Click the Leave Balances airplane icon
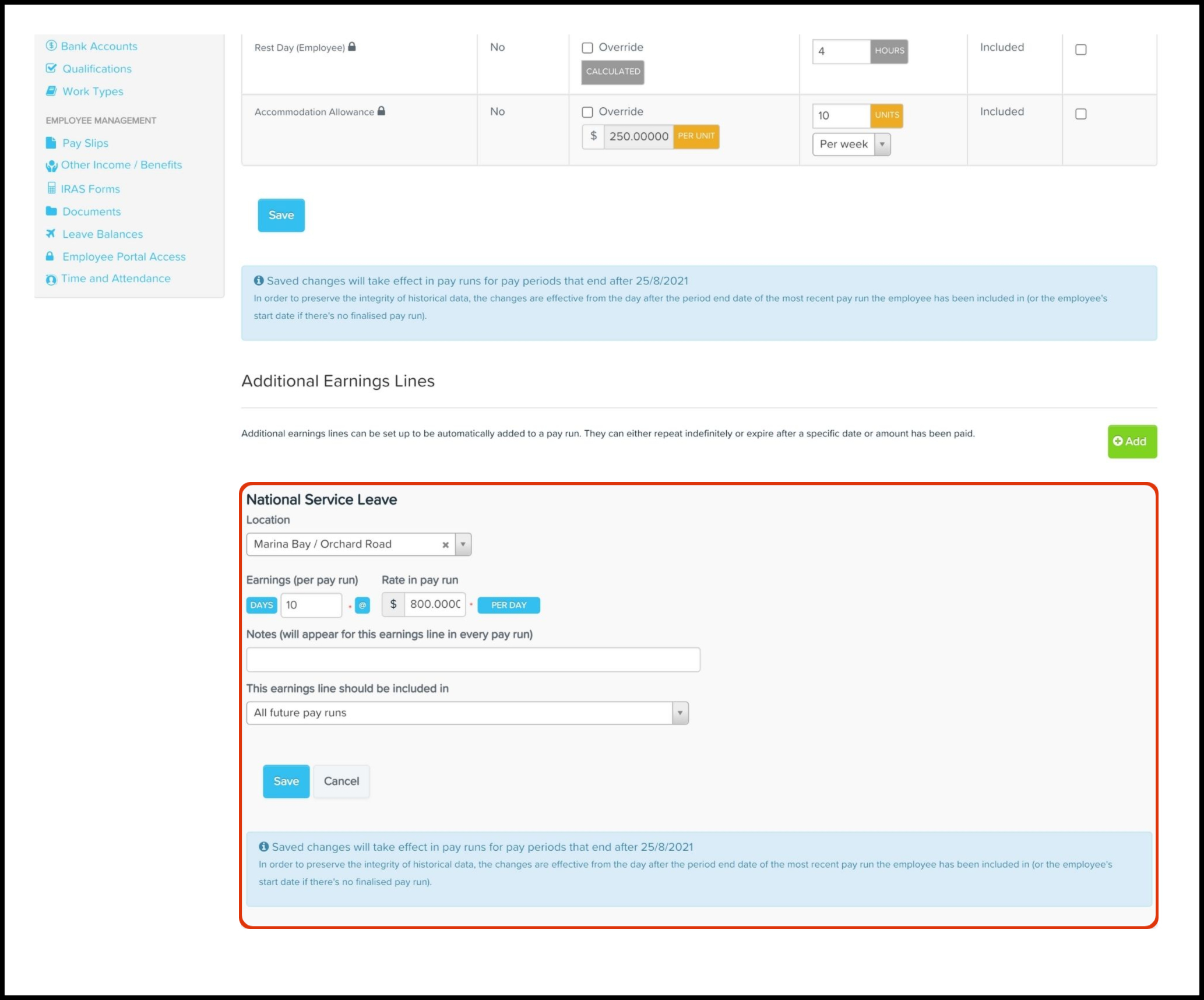Viewport: 1204px width, 1000px height. pyautogui.click(x=51, y=234)
